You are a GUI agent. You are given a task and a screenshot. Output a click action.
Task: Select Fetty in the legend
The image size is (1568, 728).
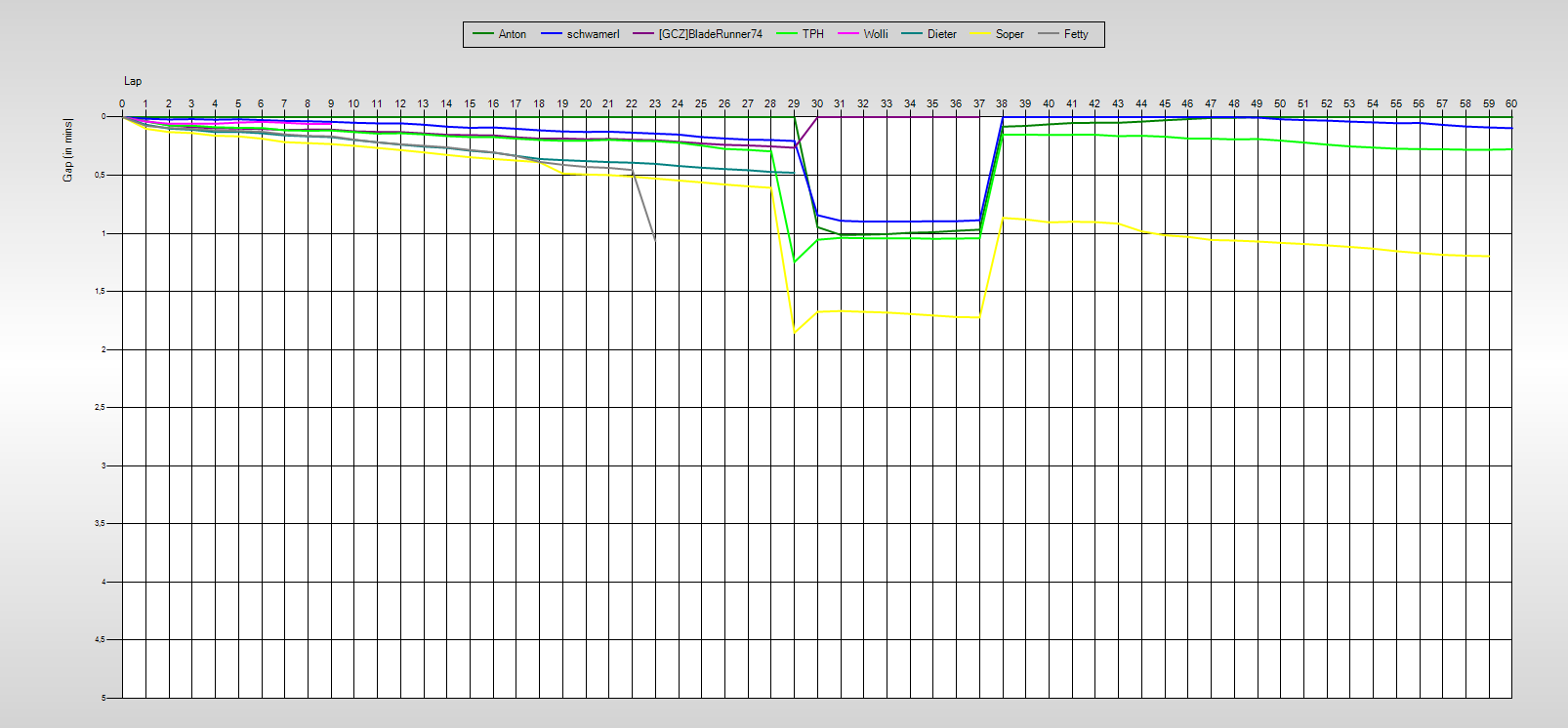coord(1076,34)
